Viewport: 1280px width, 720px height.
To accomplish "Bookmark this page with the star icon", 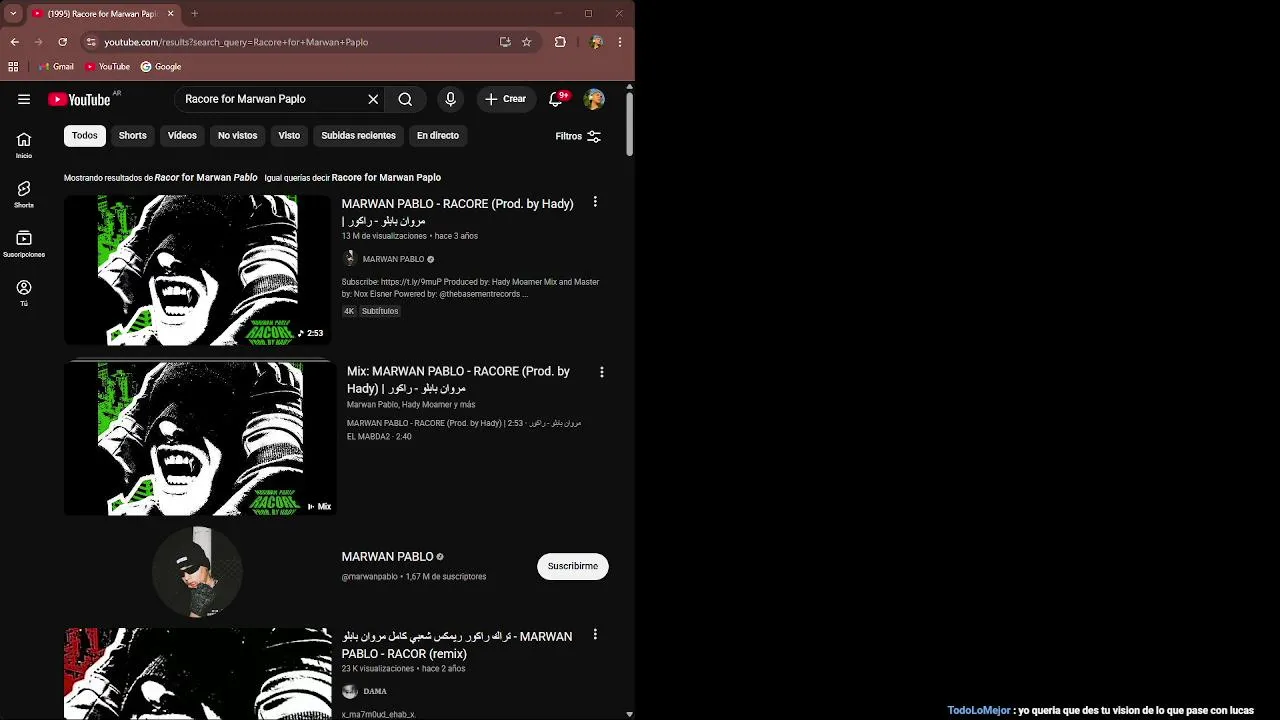I will pos(527,42).
